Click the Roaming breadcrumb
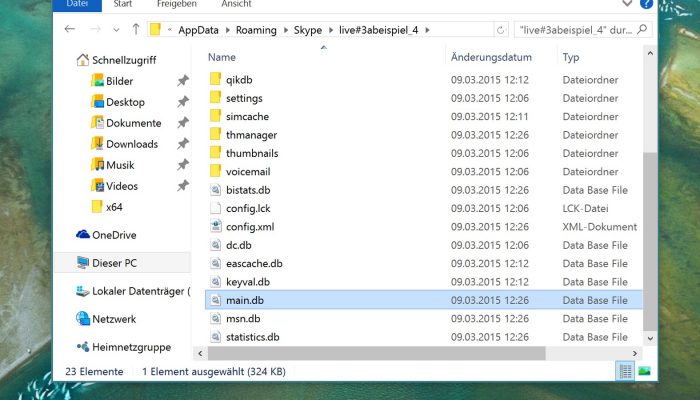Image resolution: width=700 pixels, height=400 pixels. tap(256, 30)
